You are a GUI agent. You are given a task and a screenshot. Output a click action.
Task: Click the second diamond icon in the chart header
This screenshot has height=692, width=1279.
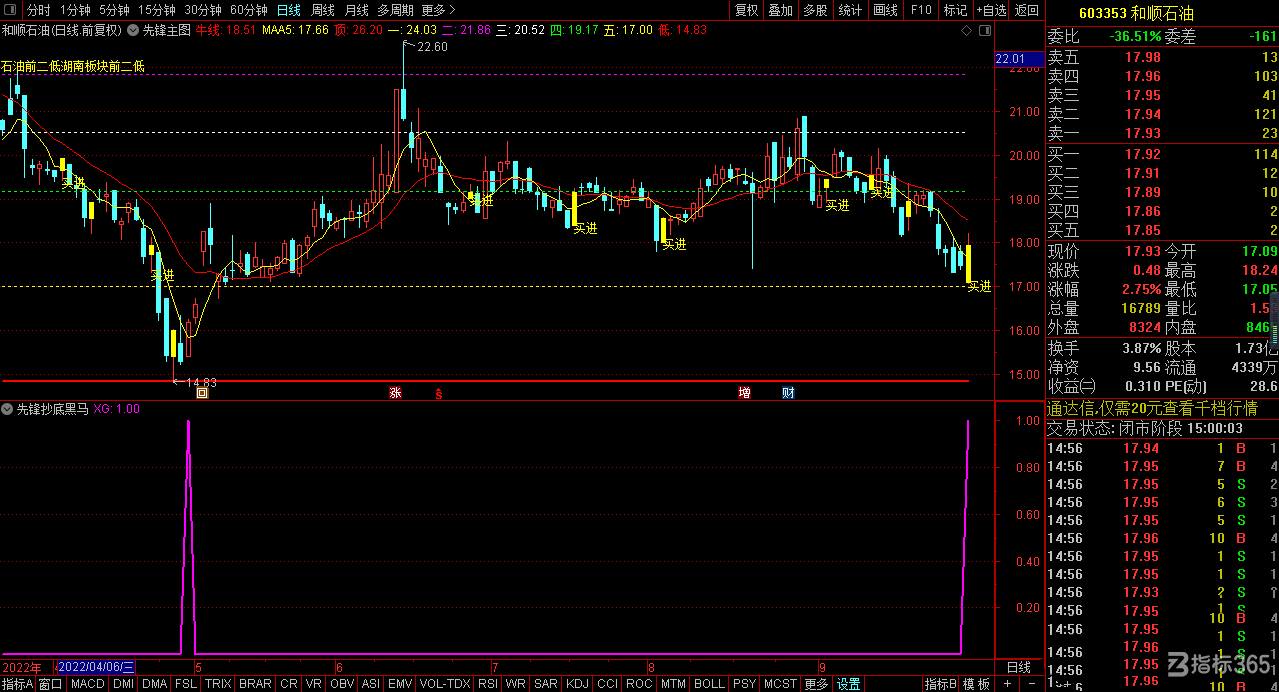pos(985,31)
